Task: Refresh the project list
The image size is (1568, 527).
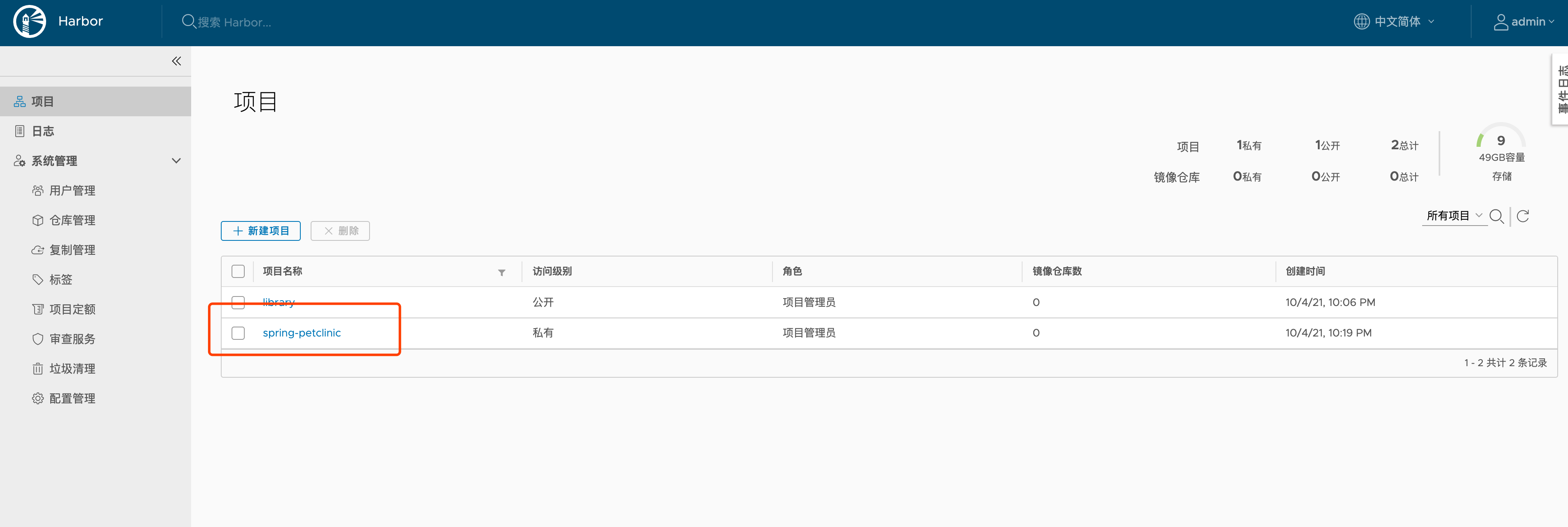Action: (1523, 216)
